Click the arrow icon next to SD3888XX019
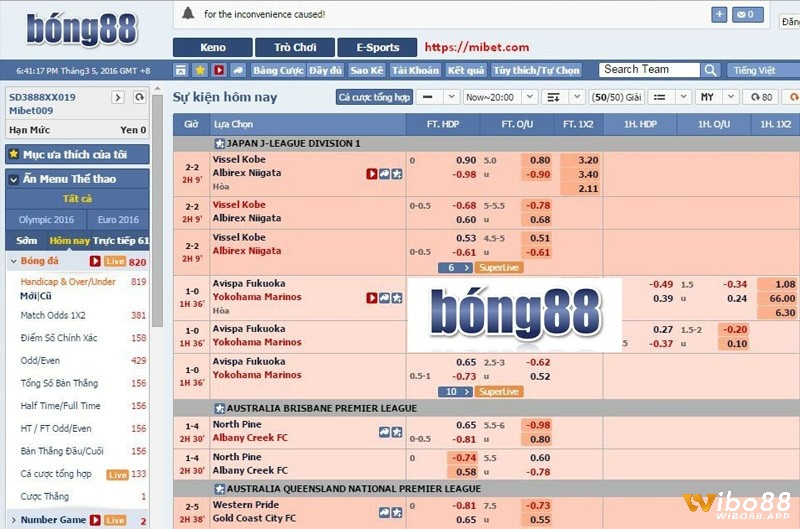This screenshot has height=529, width=800. click(x=118, y=97)
